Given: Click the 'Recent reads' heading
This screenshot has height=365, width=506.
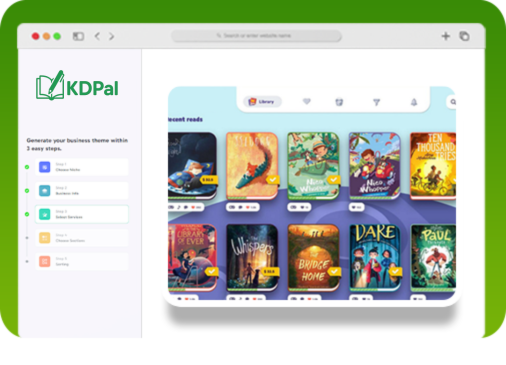Looking at the screenshot, I should (185, 119).
